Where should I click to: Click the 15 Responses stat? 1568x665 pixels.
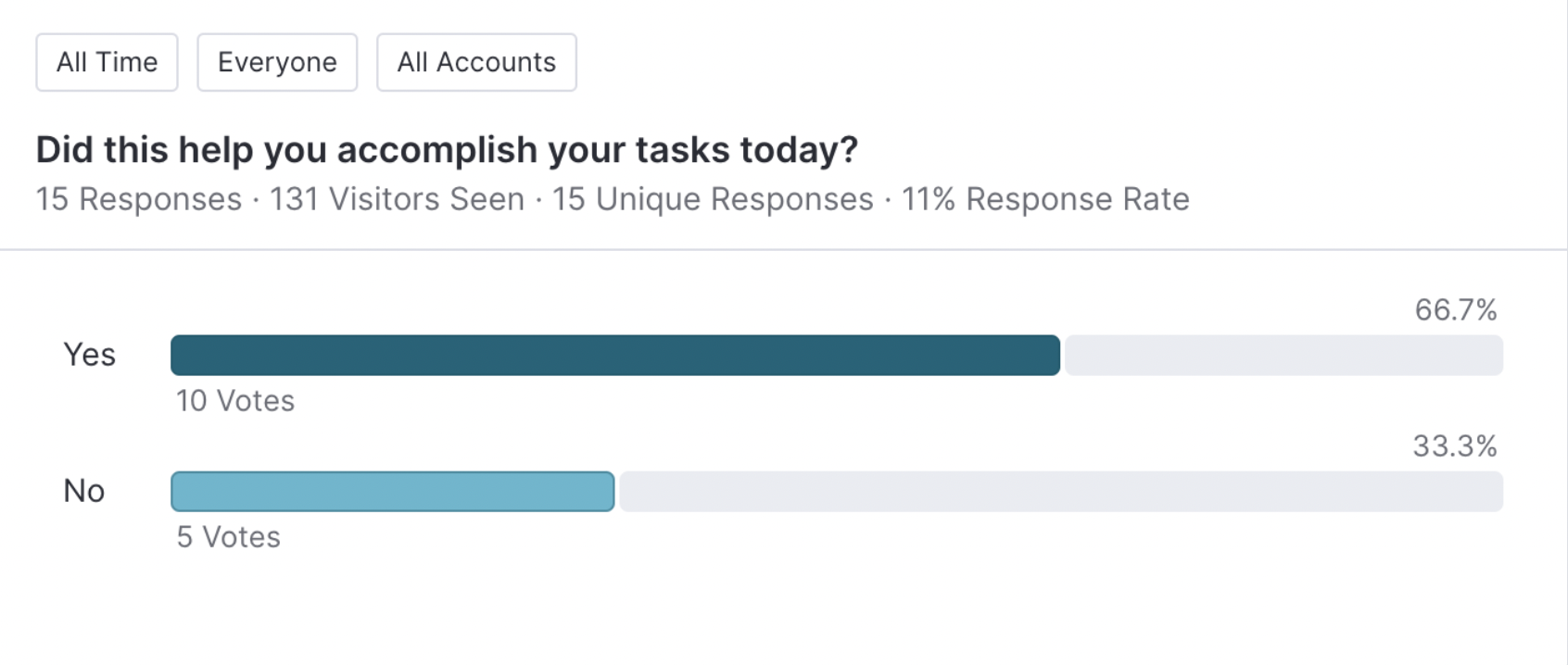(x=139, y=199)
